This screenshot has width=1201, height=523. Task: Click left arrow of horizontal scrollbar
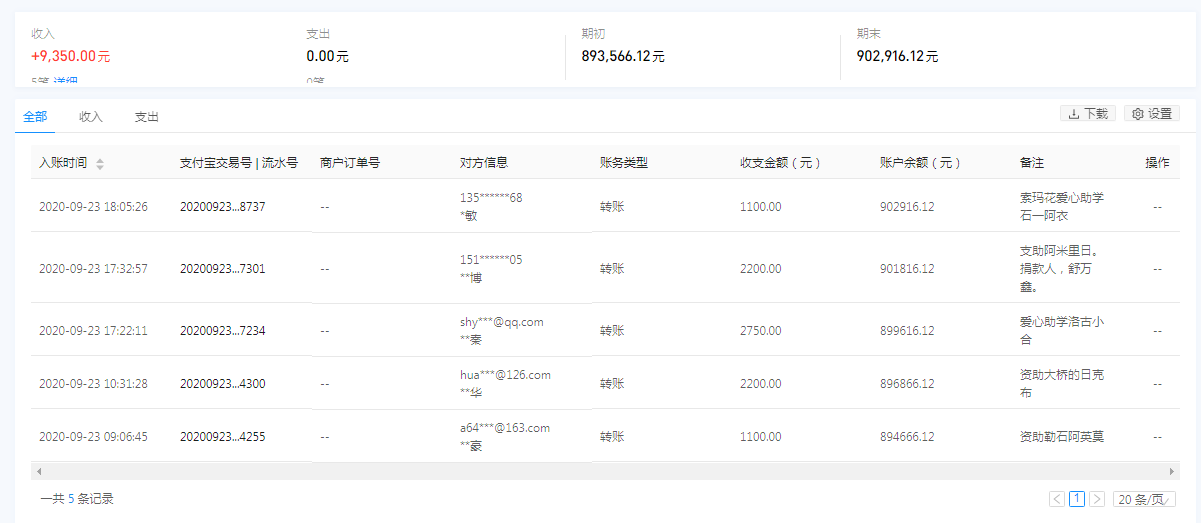[39, 471]
